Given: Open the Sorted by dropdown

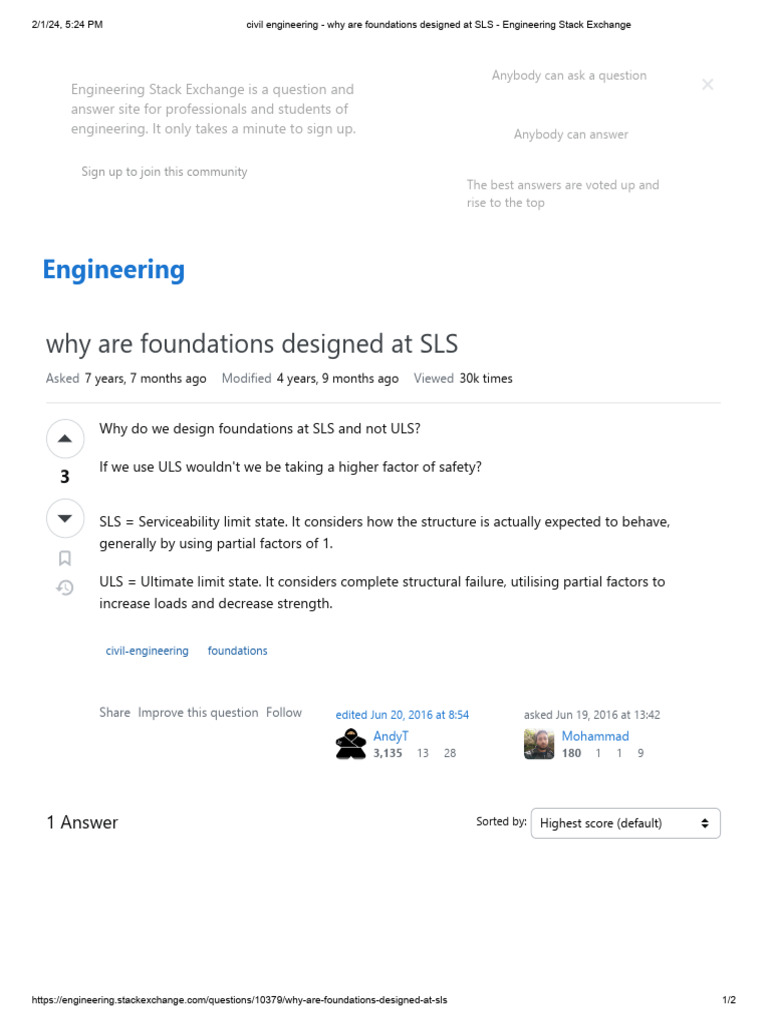Looking at the screenshot, I should coord(625,823).
